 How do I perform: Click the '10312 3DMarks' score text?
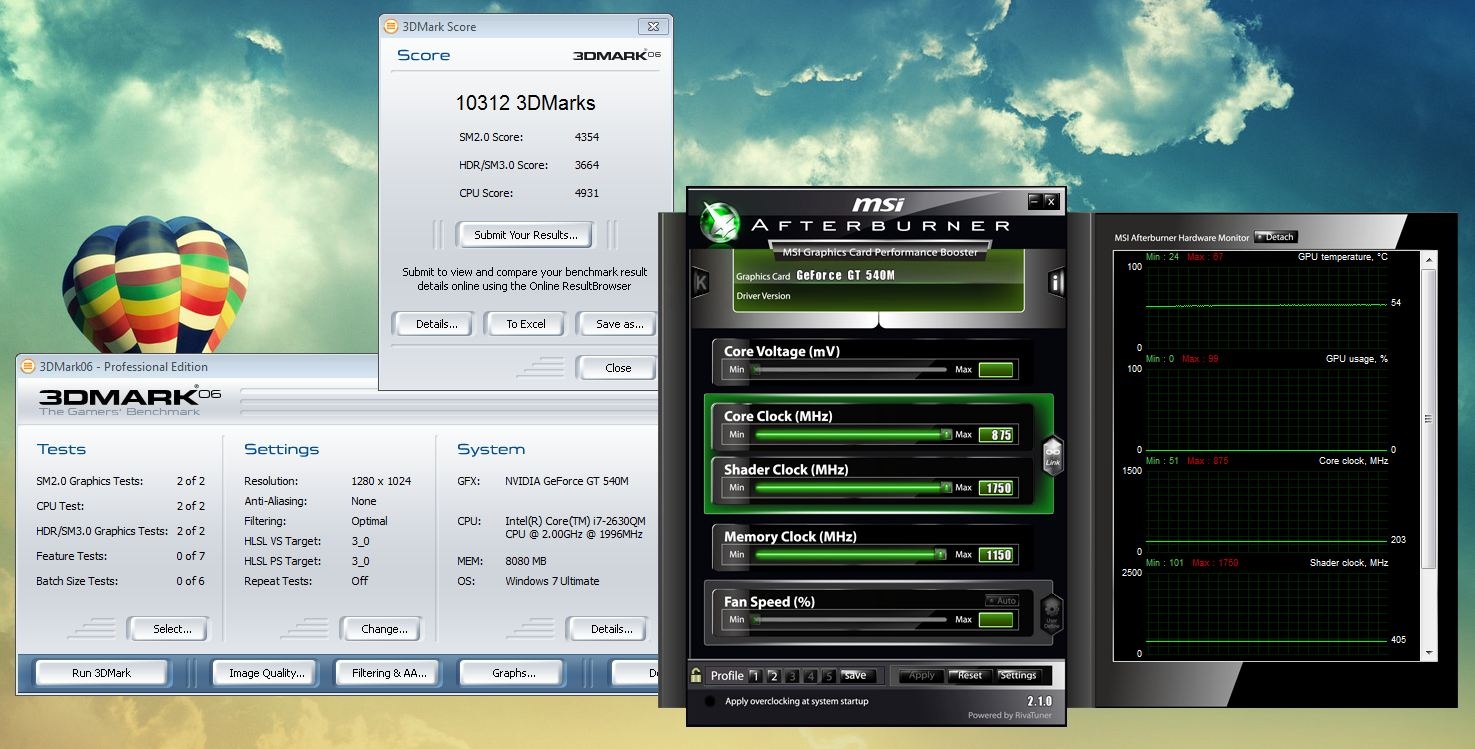click(x=525, y=103)
